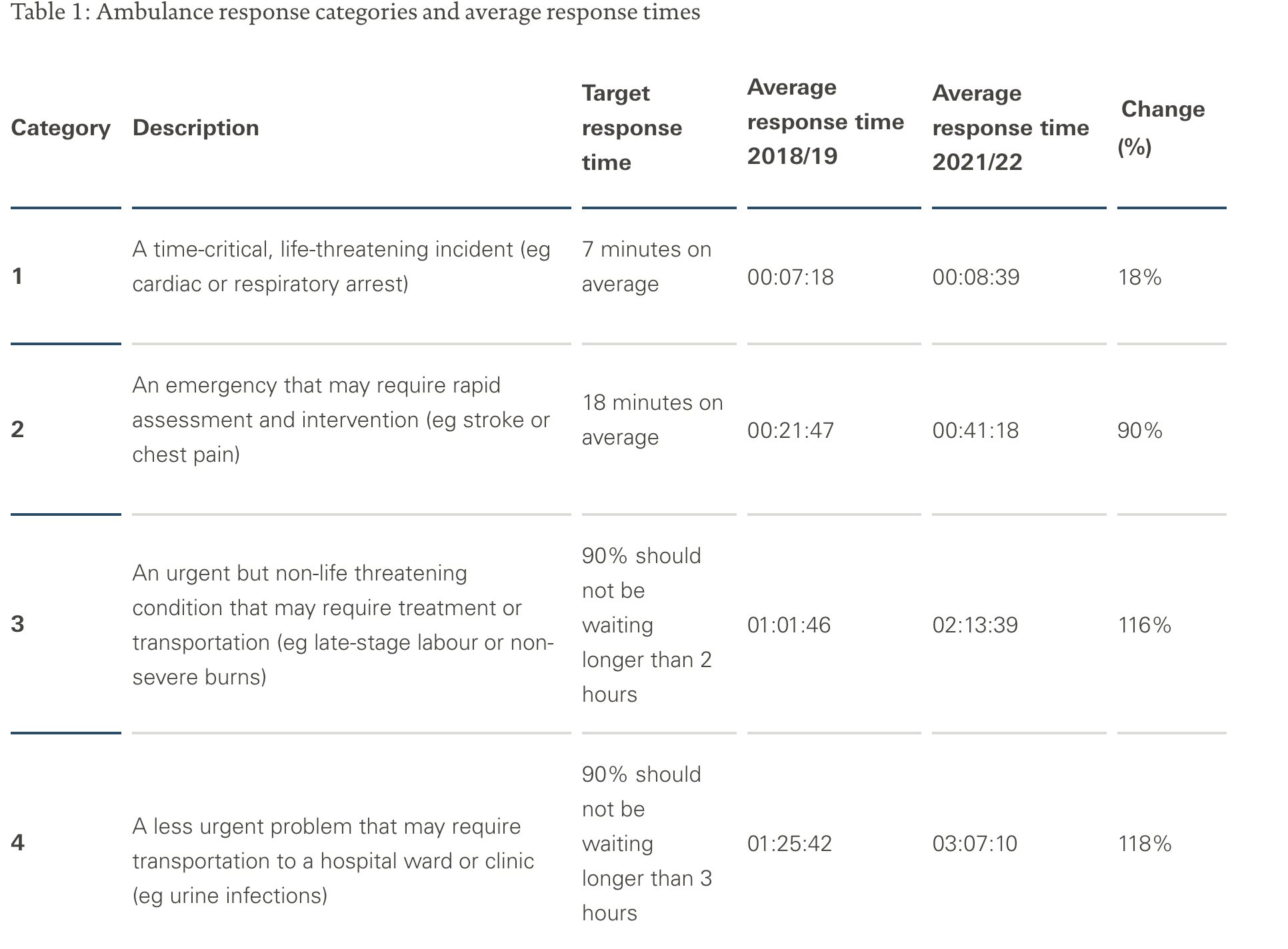This screenshot has width=1288, height=949.
Task: Click the 118% change value
Action: (1144, 844)
